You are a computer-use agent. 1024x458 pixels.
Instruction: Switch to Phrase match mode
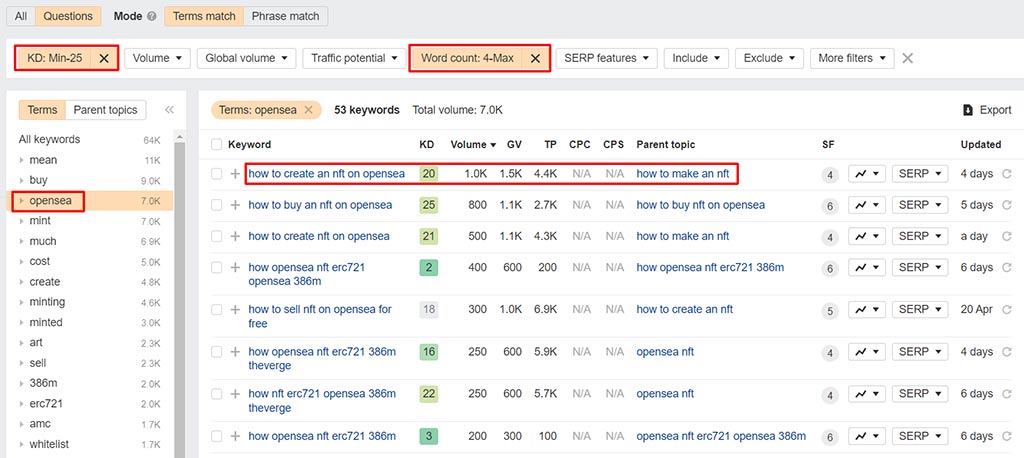tap(286, 17)
